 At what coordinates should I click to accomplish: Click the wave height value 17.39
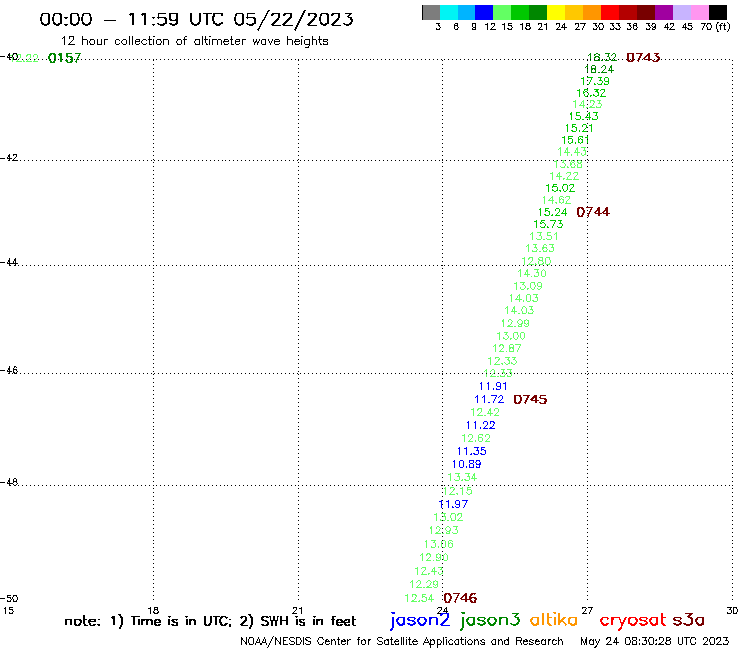595,81
